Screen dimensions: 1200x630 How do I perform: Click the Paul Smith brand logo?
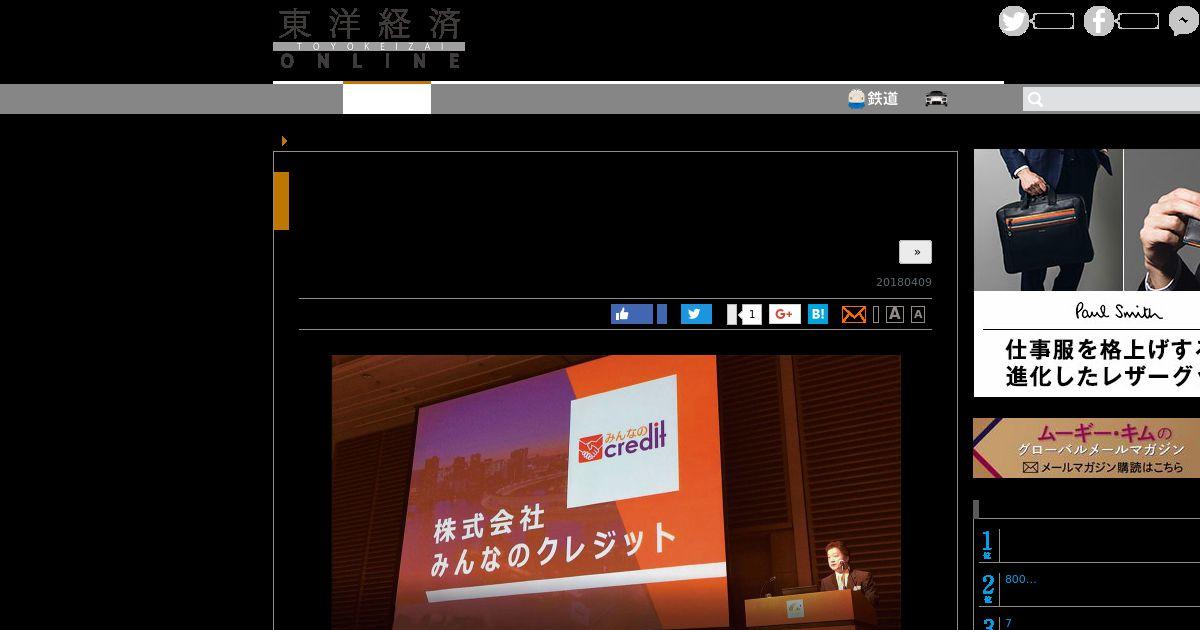(x=1119, y=312)
